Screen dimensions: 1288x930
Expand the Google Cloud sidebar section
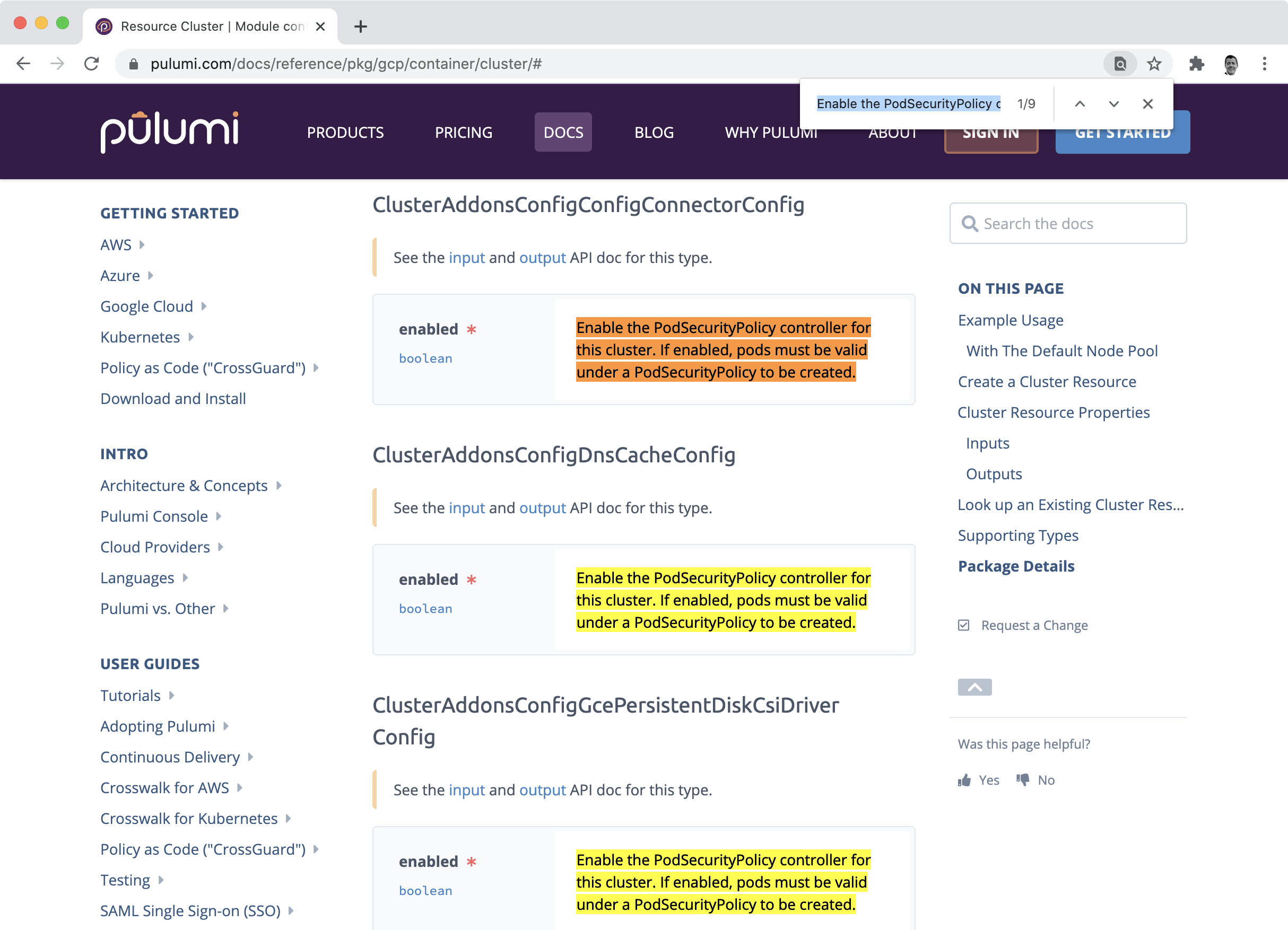204,306
